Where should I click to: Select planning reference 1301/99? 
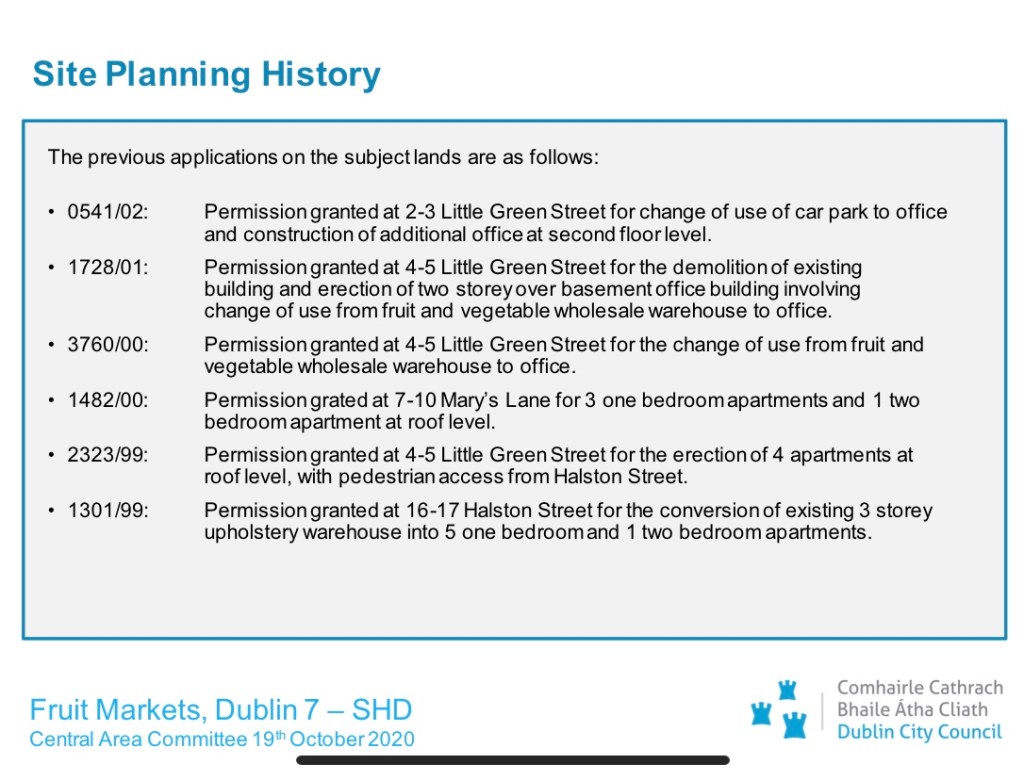pyautogui.click(x=107, y=511)
